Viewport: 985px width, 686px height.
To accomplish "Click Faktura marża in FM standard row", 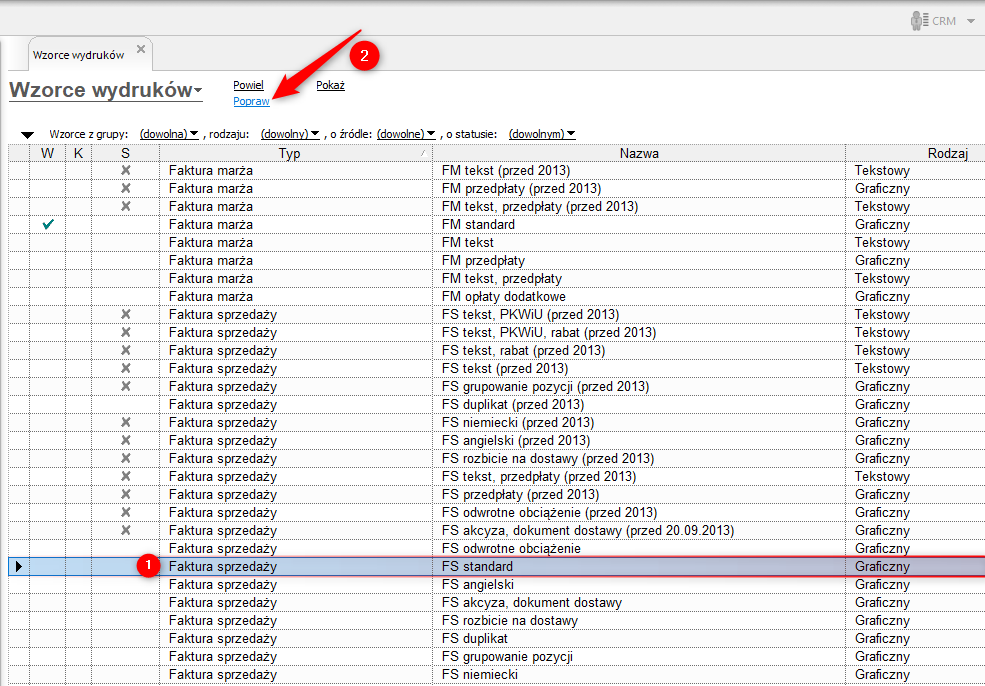I will pos(210,224).
